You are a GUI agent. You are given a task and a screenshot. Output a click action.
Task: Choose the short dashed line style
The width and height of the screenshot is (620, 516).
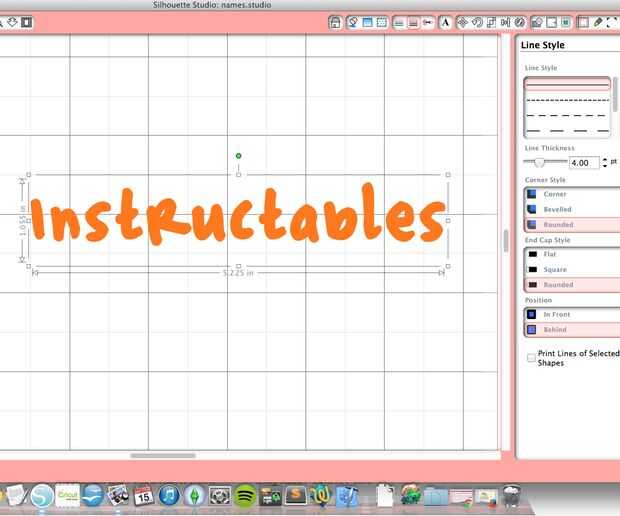[x=567, y=115]
